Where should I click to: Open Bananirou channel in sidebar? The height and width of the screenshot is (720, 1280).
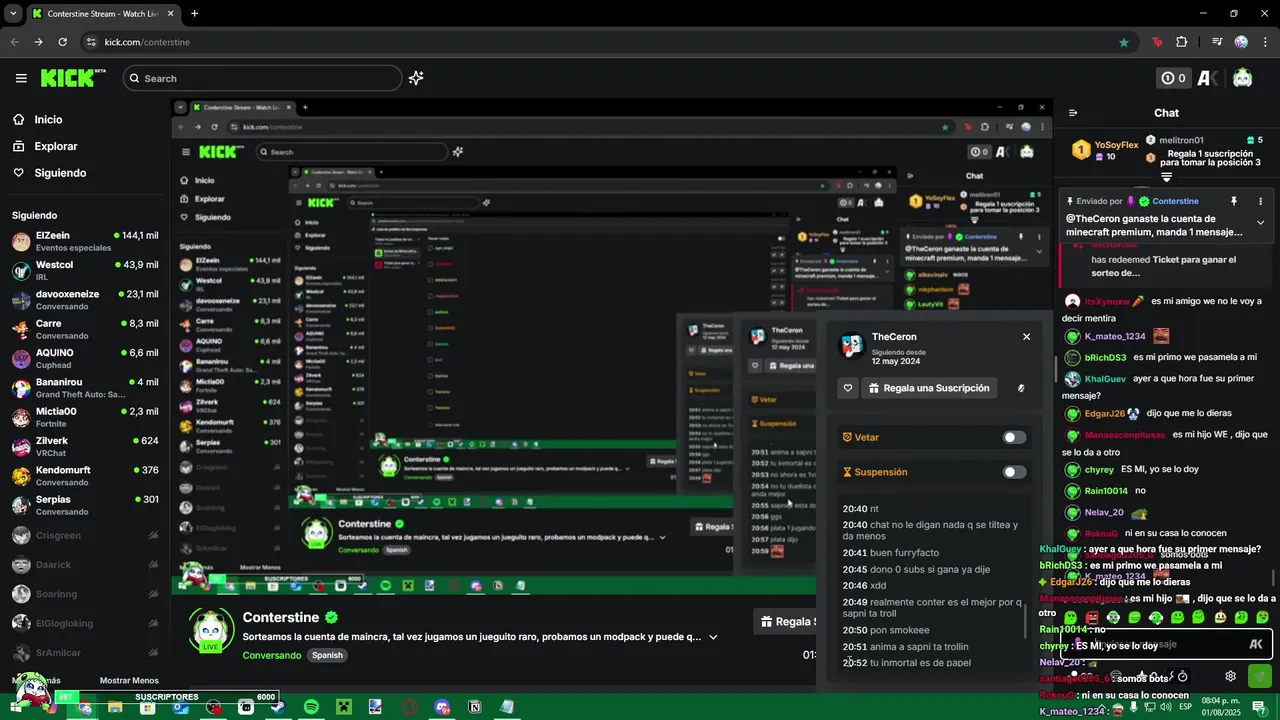pyautogui.click(x=85, y=388)
